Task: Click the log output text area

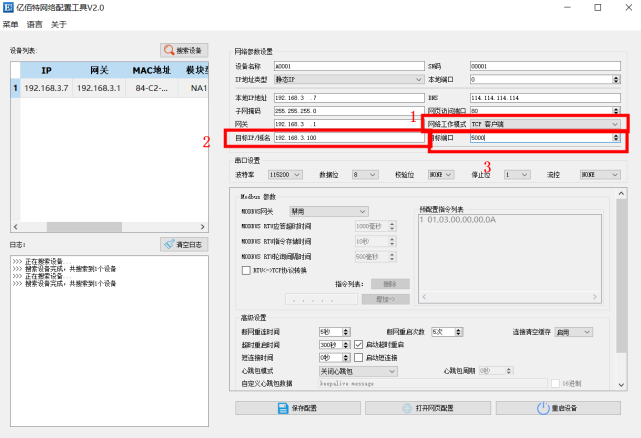Action: 110,341
